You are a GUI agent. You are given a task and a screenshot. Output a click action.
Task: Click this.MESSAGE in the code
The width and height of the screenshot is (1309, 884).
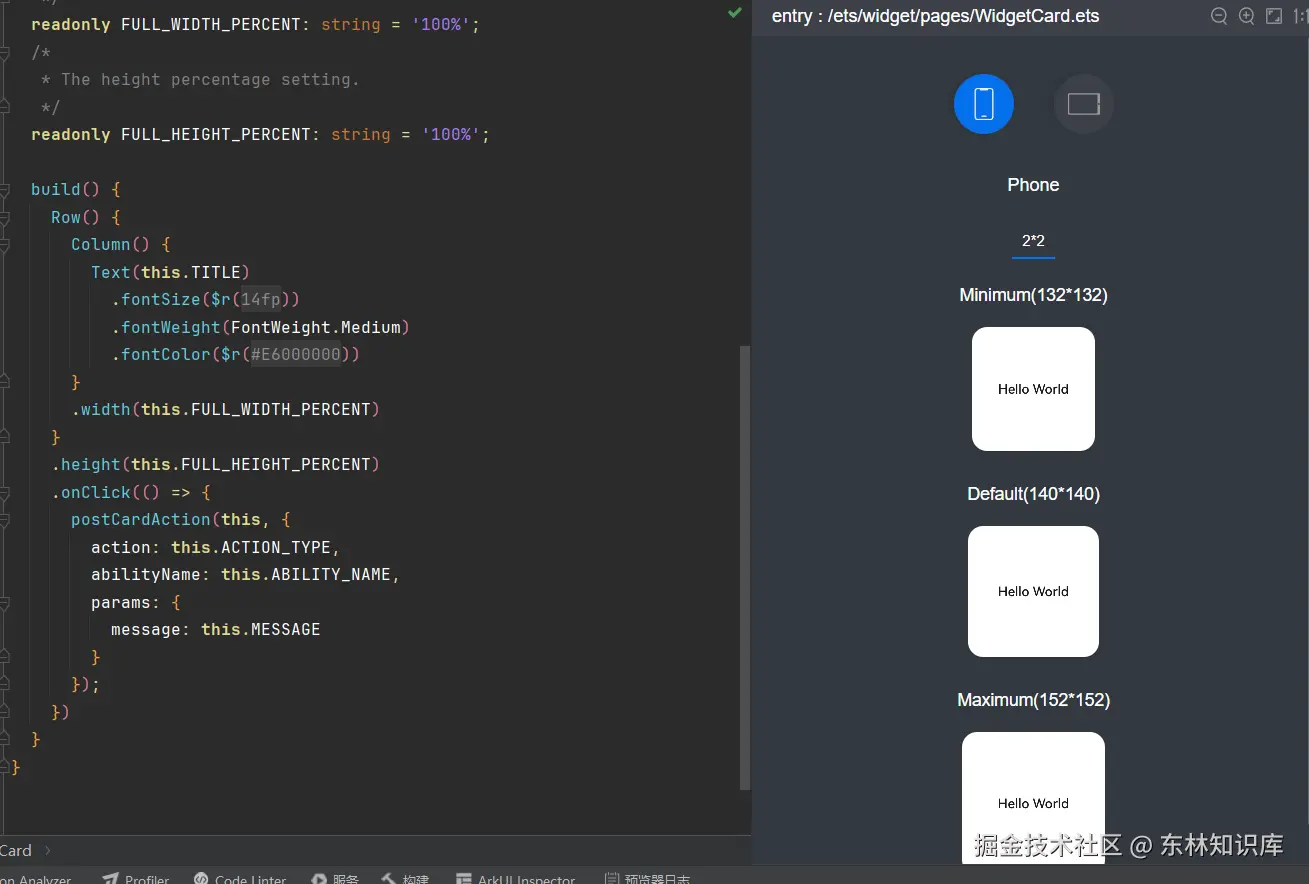point(260,629)
